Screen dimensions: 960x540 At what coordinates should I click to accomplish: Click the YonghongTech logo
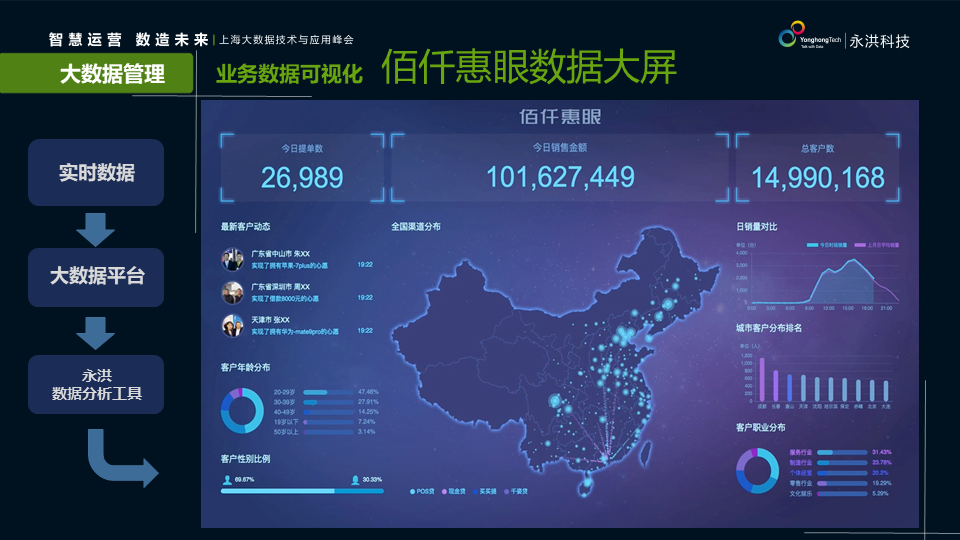[x=809, y=36]
